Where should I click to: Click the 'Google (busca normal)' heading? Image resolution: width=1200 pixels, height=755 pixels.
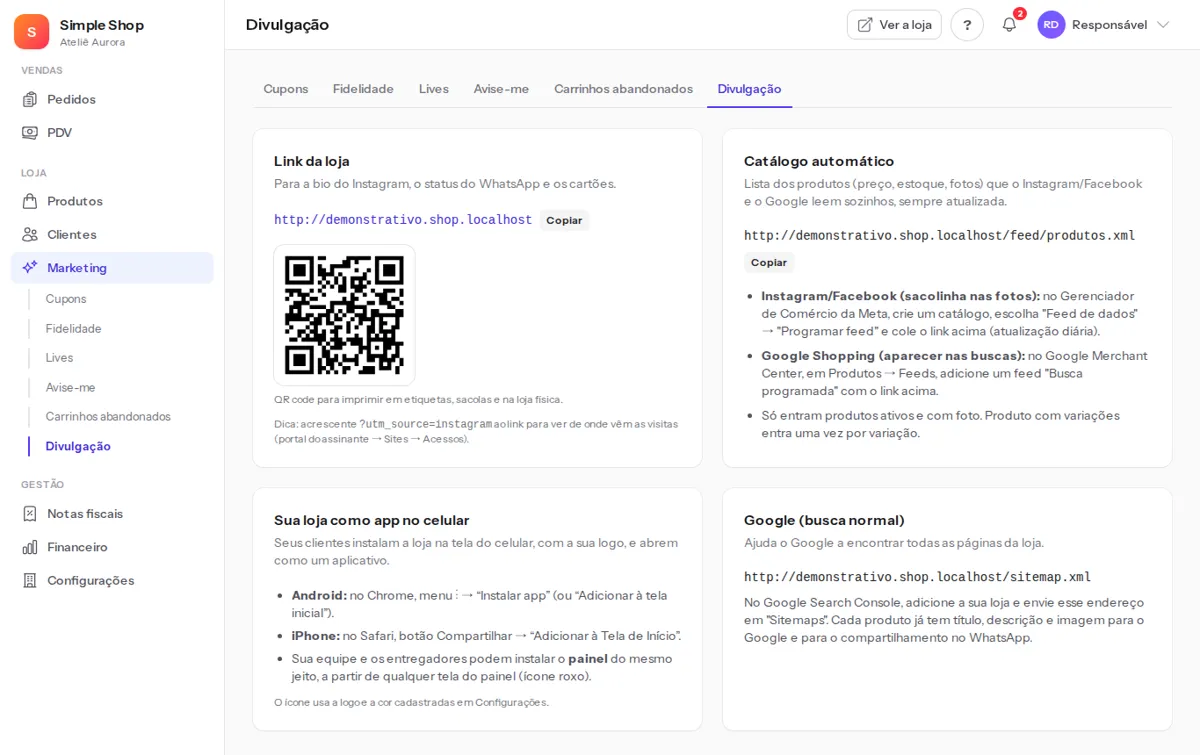click(824, 520)
